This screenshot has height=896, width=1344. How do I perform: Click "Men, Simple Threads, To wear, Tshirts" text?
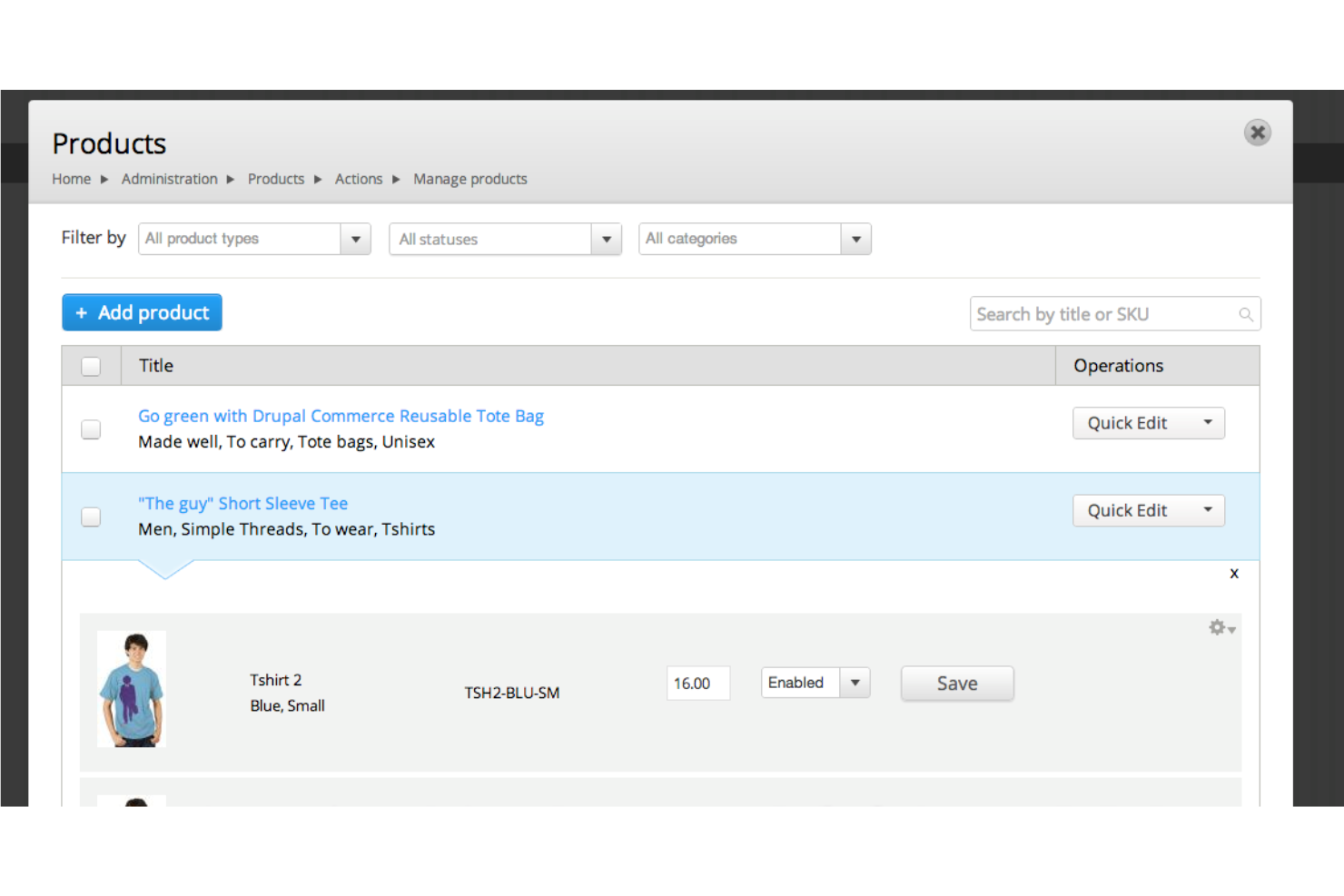click(x=286, y=529)
